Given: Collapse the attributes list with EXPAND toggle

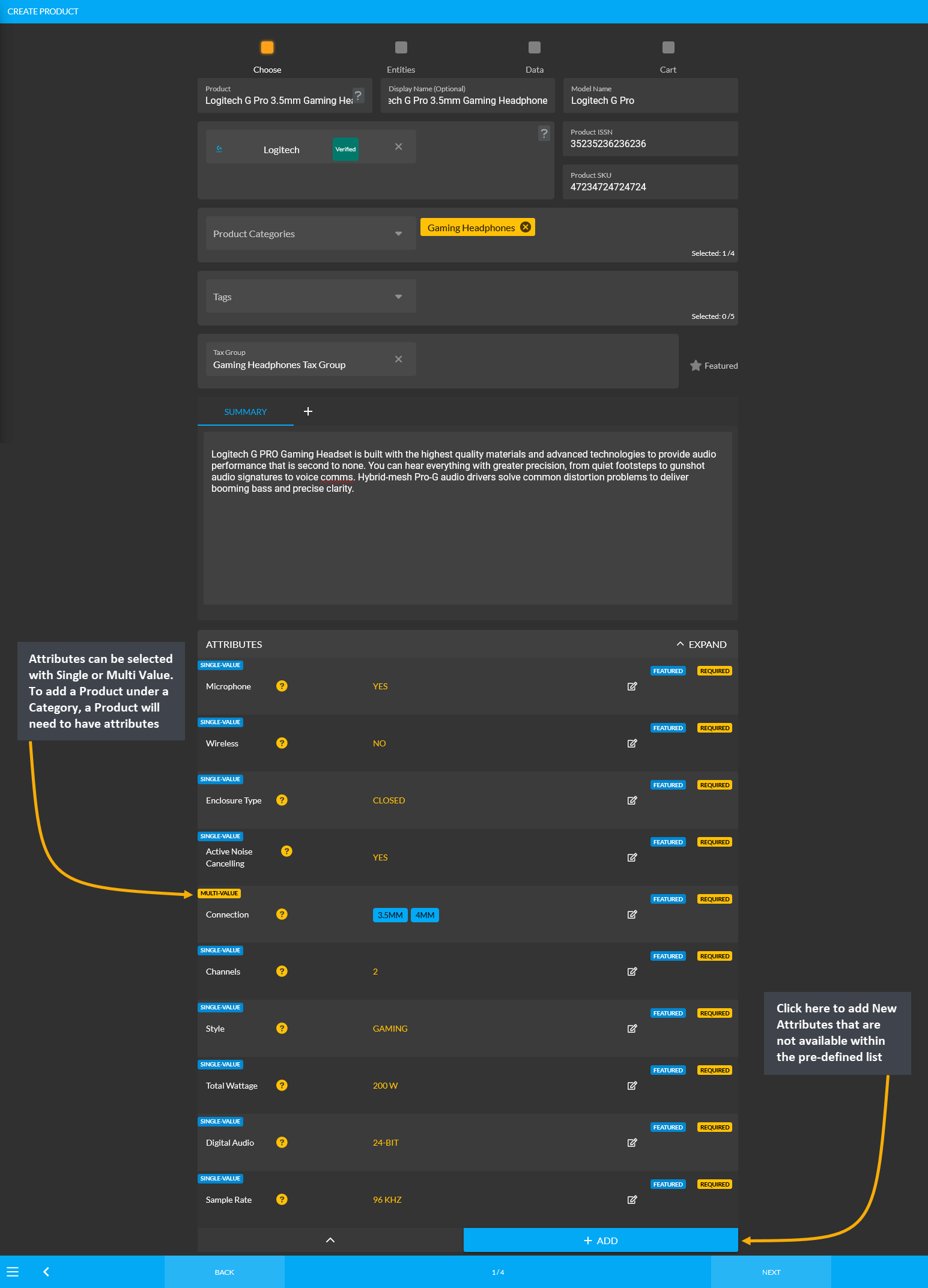Looking at the screenshot, I should [701, 644].
